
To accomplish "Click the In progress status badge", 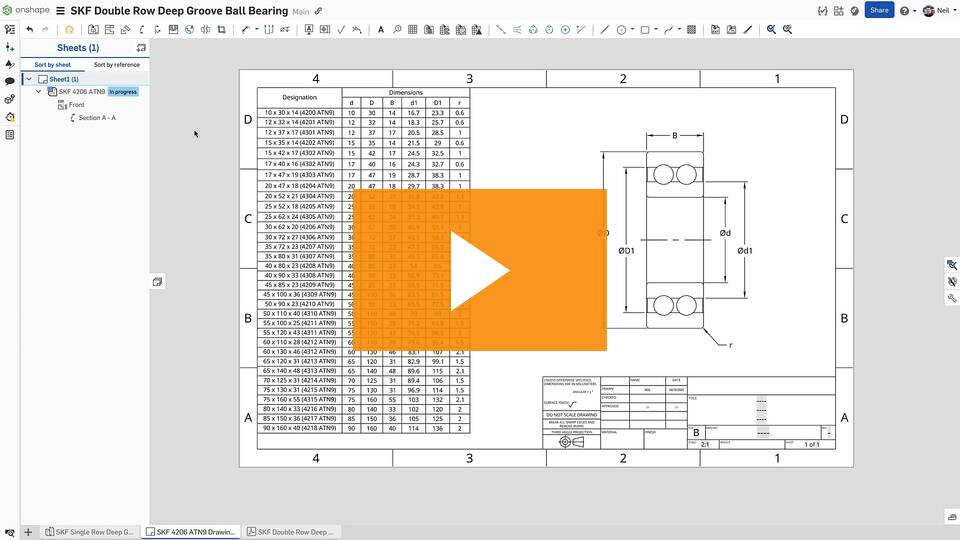I will [123, 92].
